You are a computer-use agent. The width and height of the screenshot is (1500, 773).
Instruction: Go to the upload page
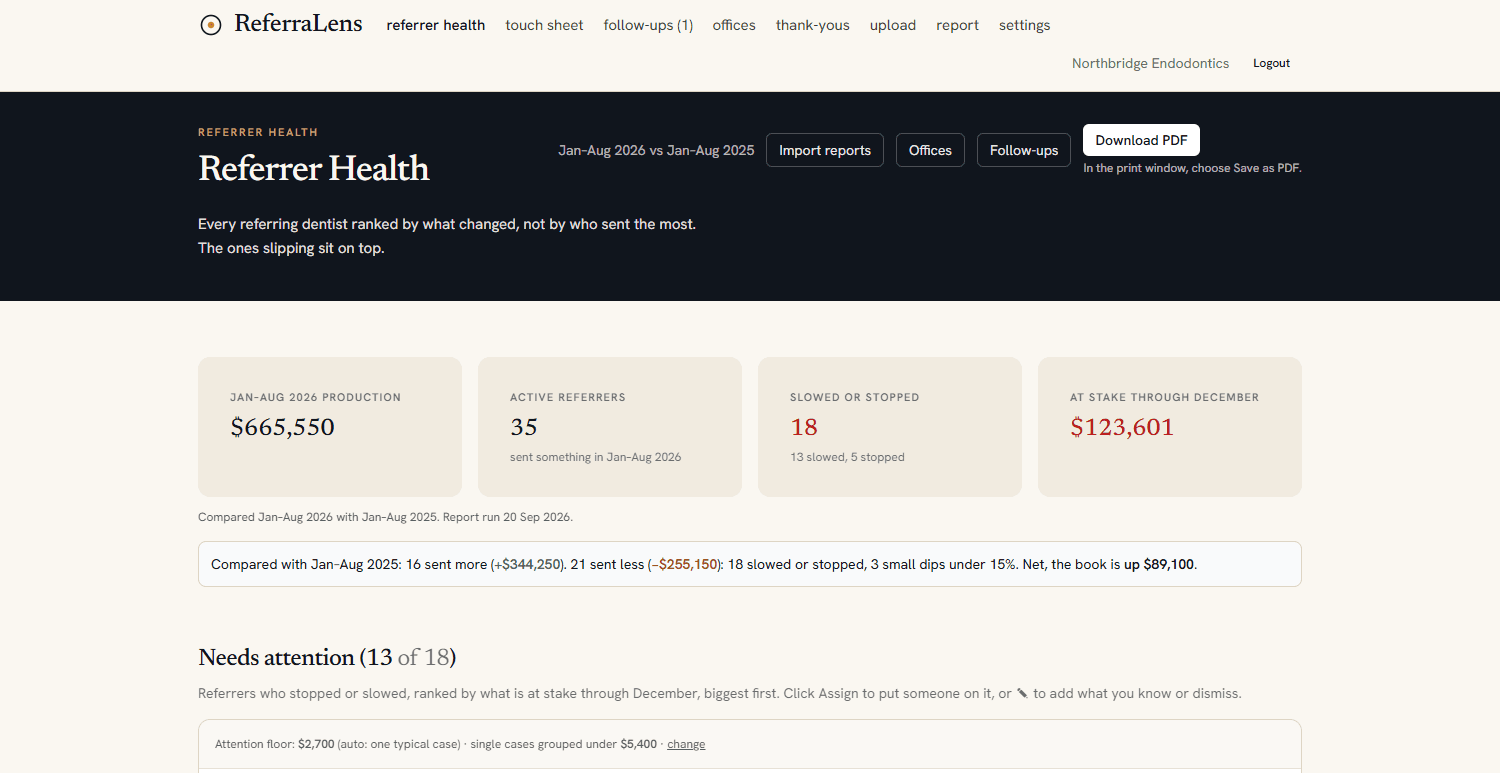click(x=893, y=25)
